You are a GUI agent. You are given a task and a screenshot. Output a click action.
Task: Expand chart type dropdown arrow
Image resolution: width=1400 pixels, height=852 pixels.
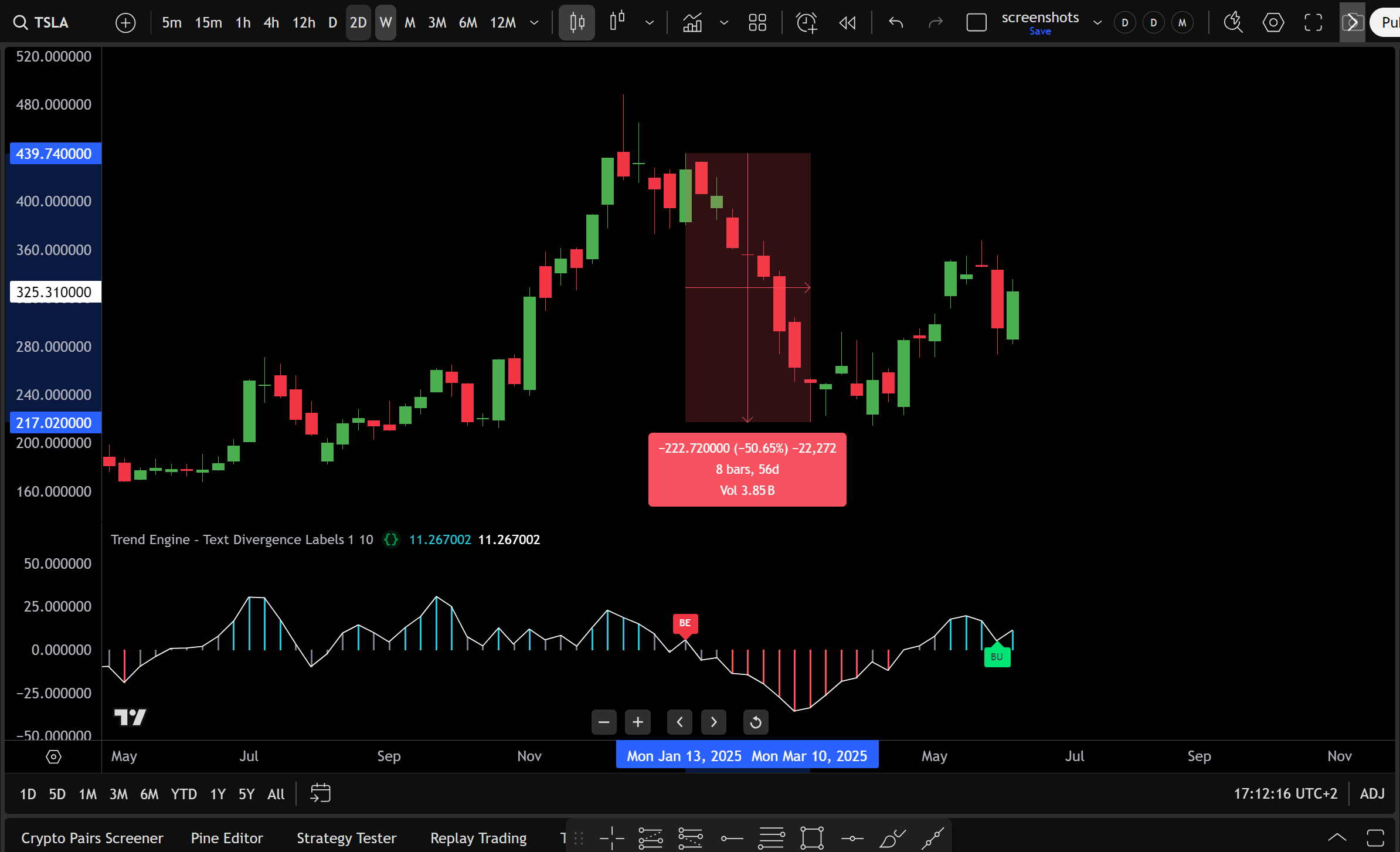pos(650,23)
